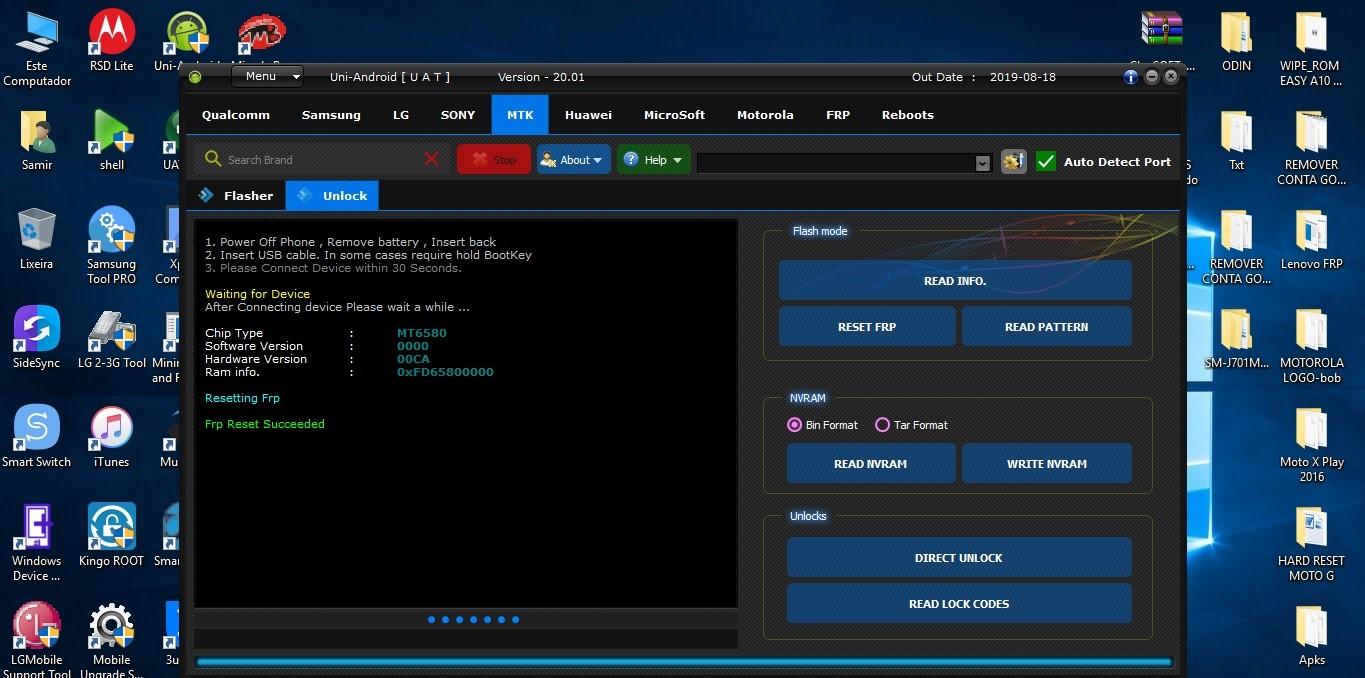Click the Frp Reset Succeeded log line

[x=265, y=424]
